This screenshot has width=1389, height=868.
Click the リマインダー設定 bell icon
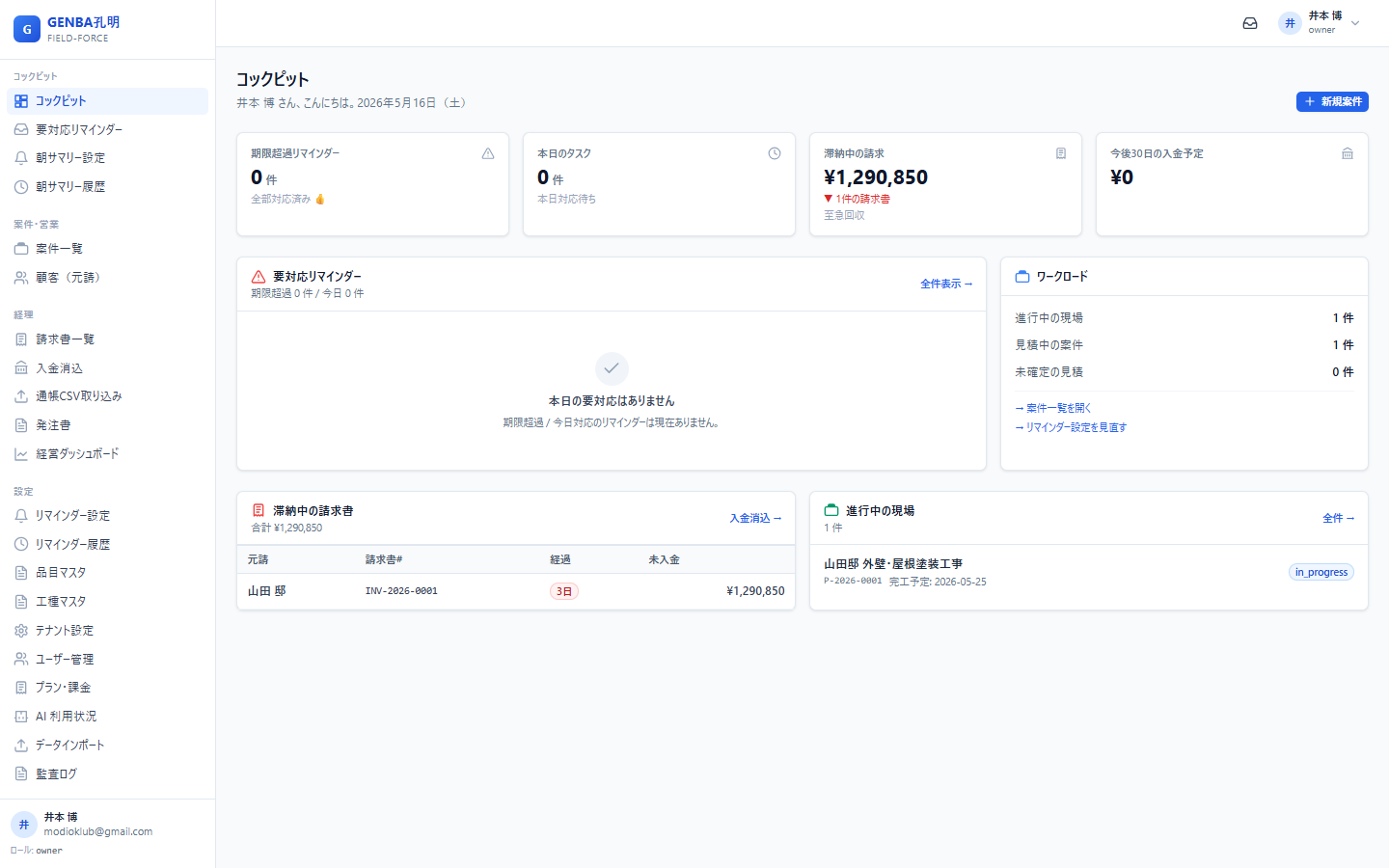point(21,516)
